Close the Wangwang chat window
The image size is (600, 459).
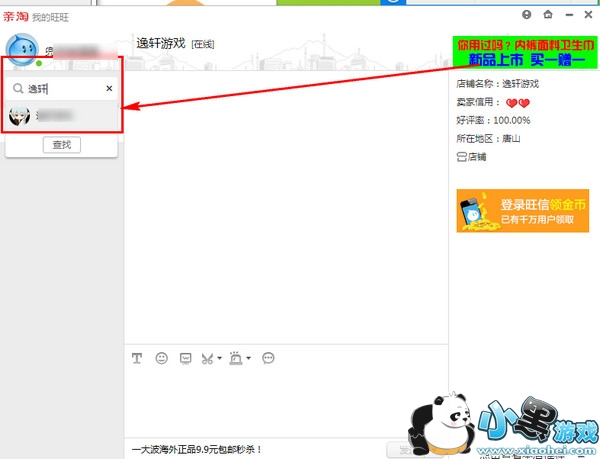coord(589,15)
